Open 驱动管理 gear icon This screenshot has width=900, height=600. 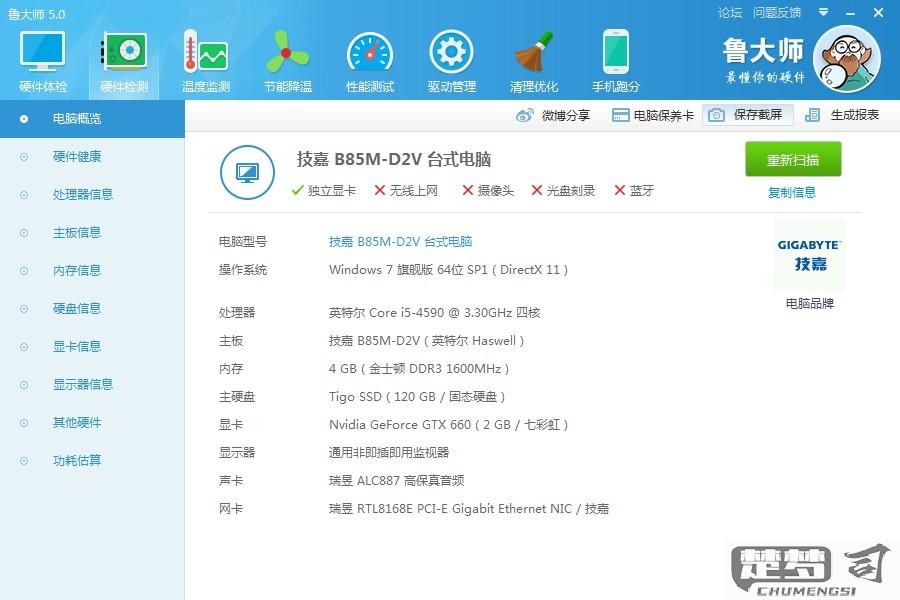(x=452, y=52)
